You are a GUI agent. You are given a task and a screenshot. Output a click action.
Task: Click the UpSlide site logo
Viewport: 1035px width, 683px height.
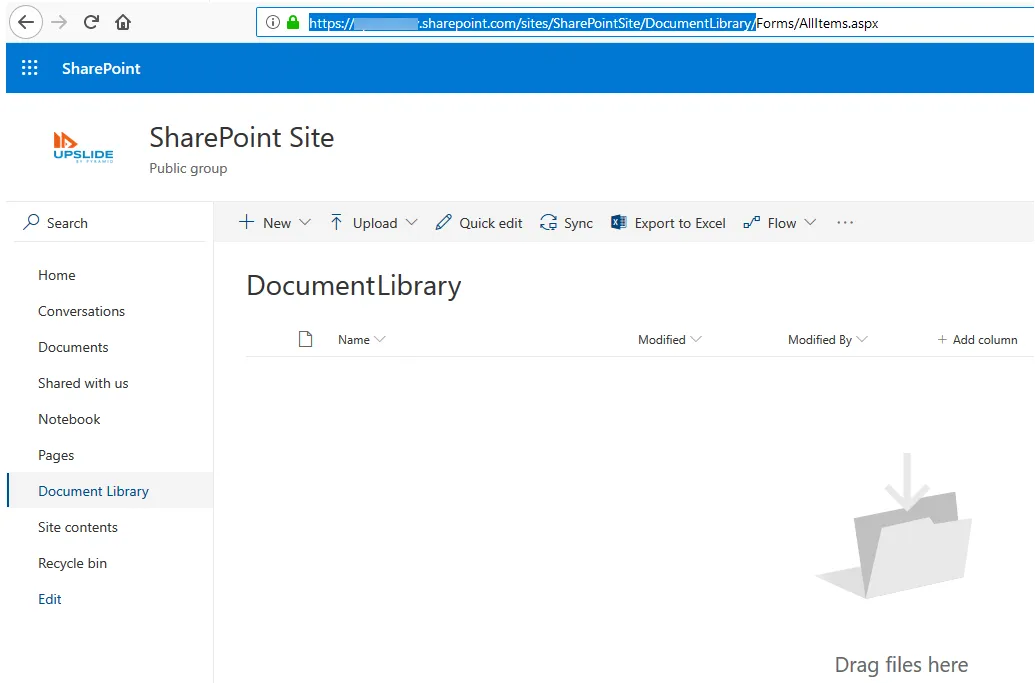point(83,147)
